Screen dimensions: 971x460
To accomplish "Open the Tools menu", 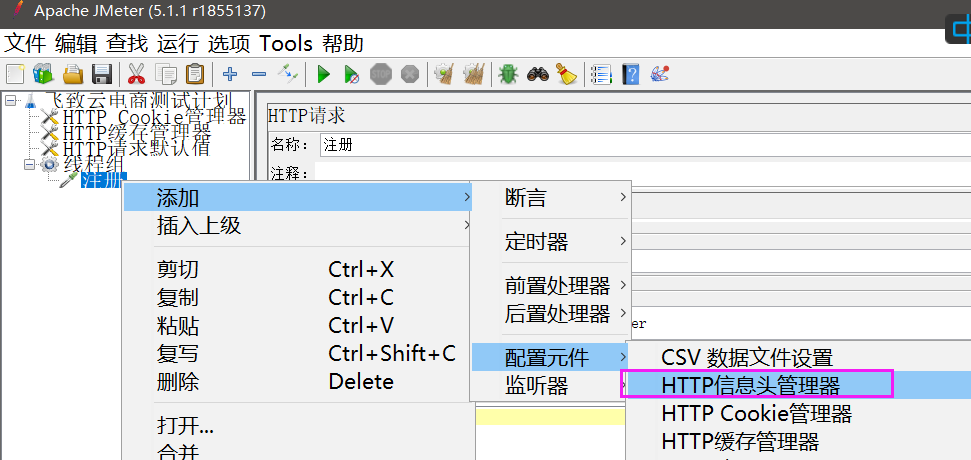I will [285, 44].
